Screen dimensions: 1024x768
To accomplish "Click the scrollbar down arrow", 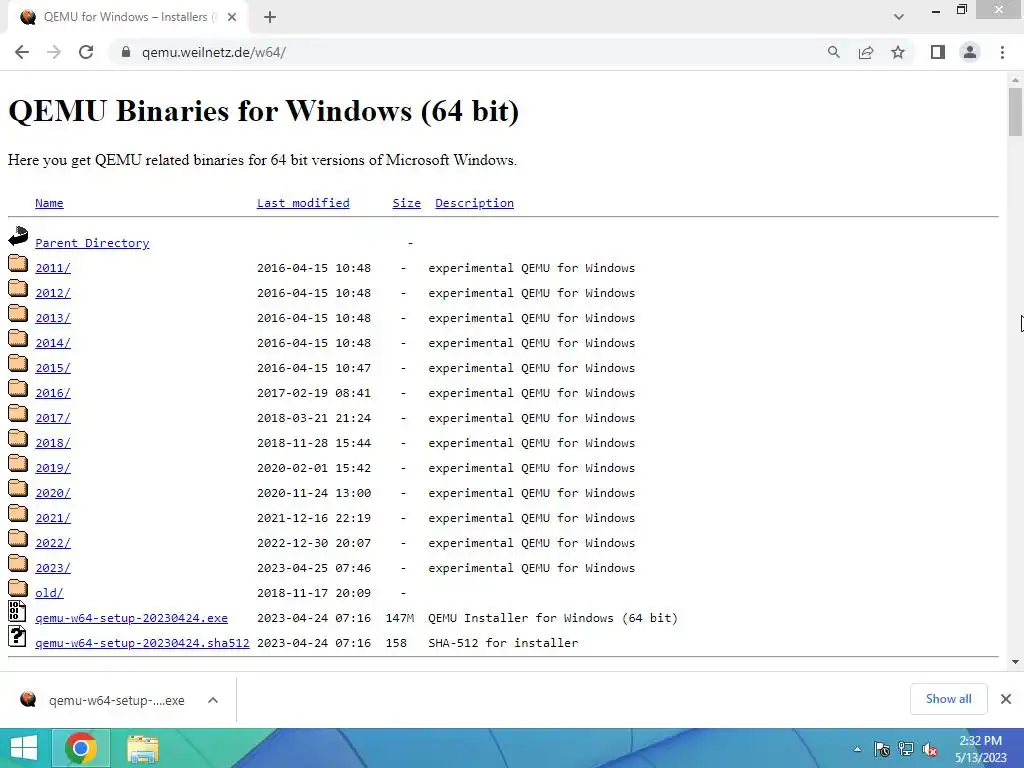I will 1015,662.
